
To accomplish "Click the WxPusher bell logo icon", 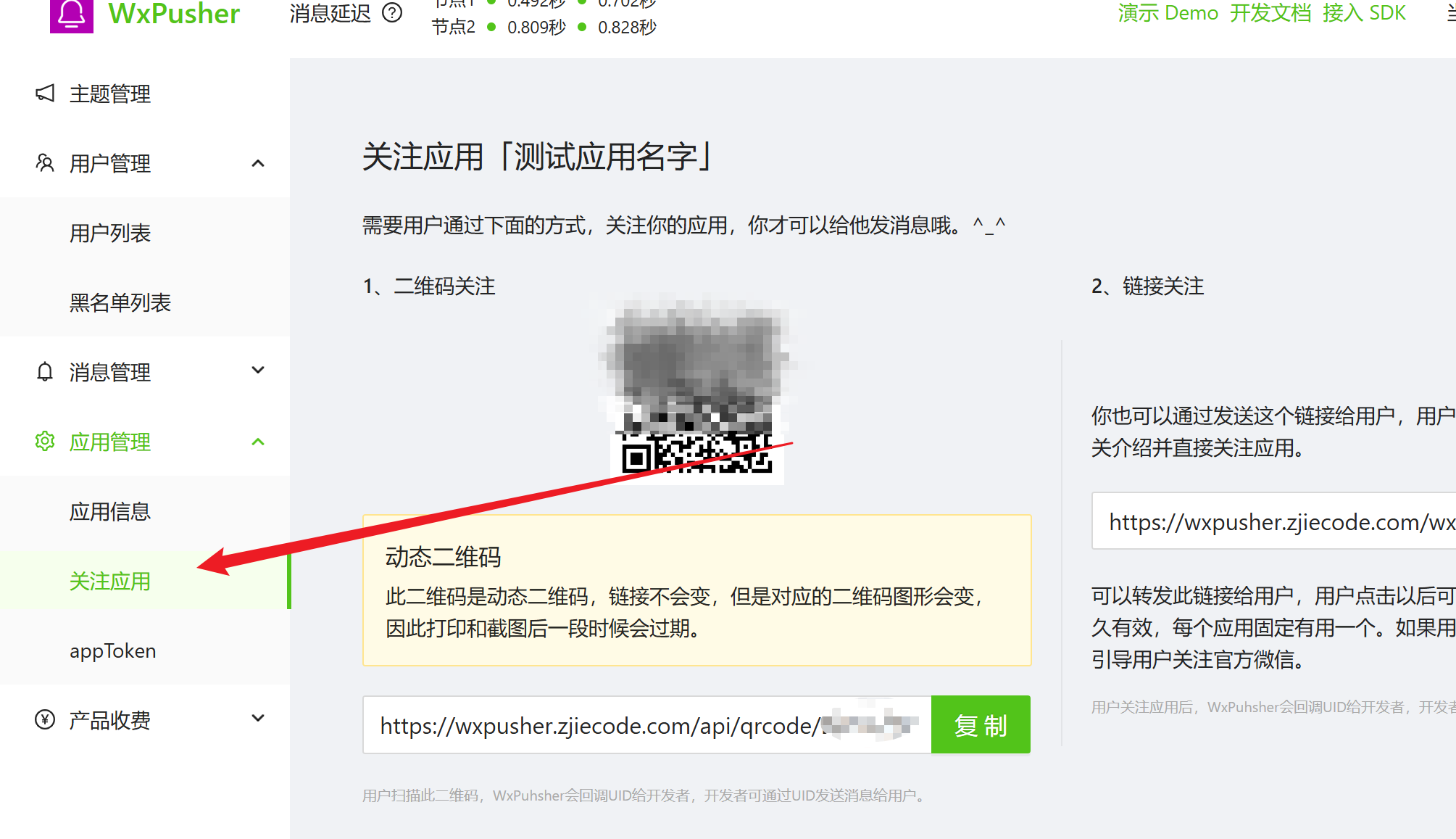I will pos(71,15).
